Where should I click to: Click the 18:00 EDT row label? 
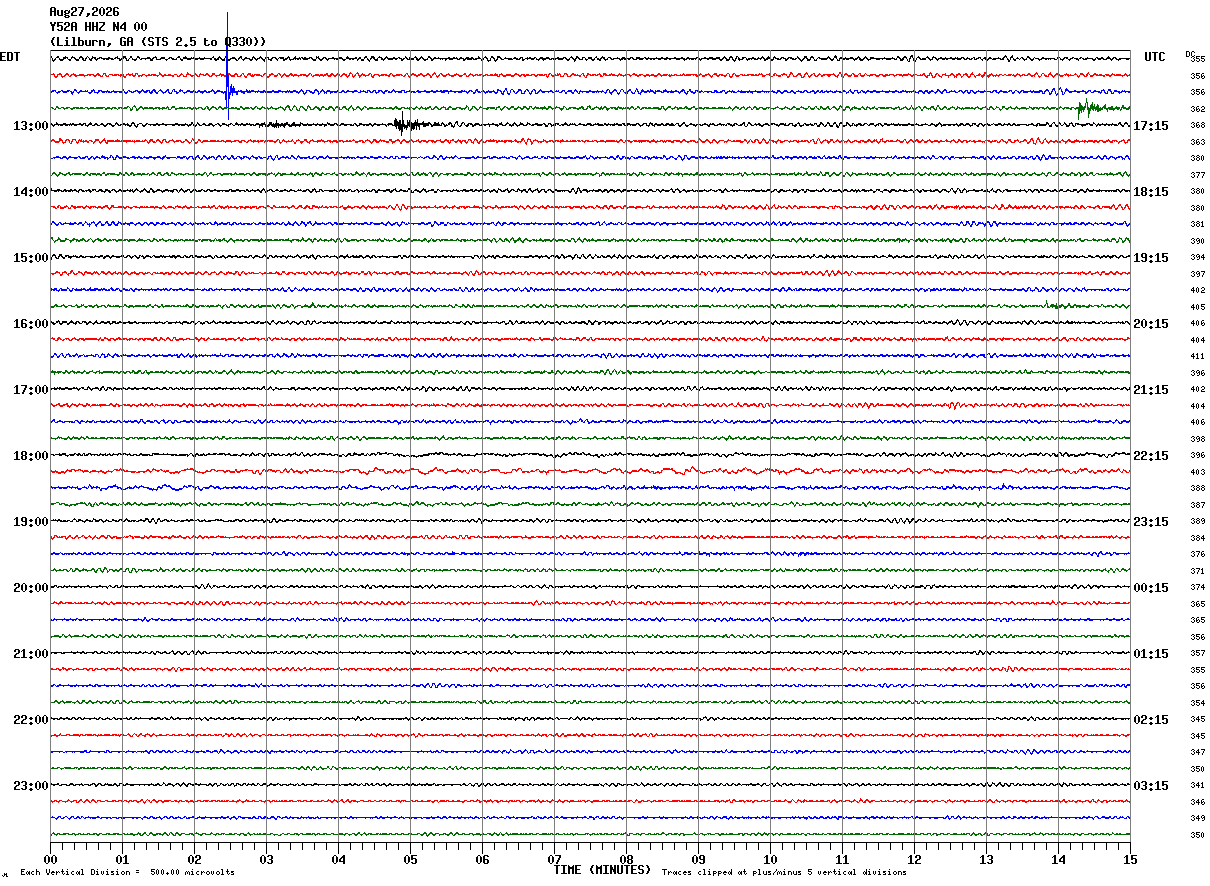(31, 456)
